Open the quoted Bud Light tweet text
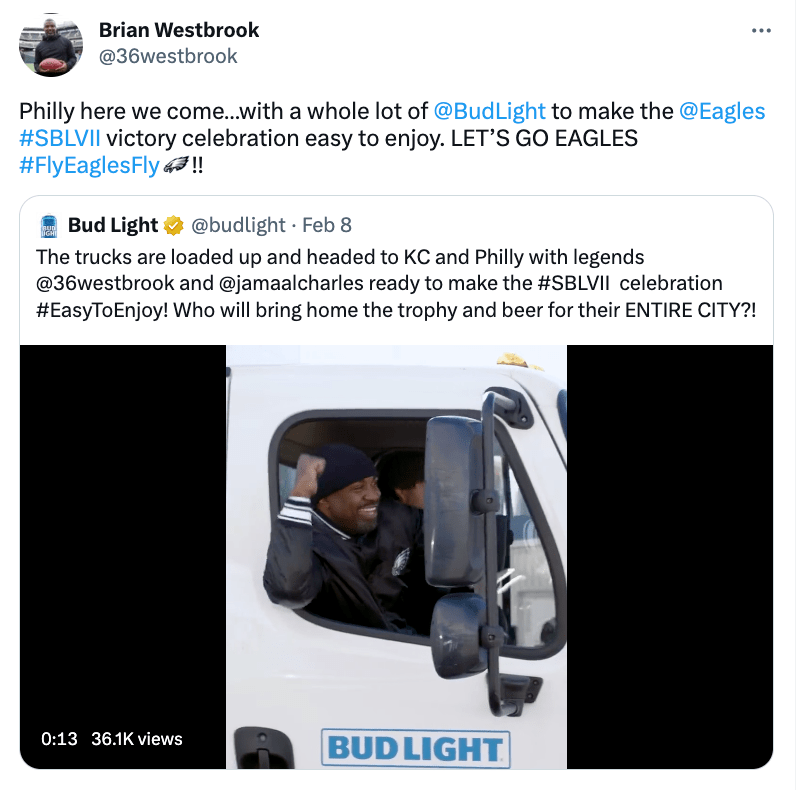Screen dimensions: 798x790 coord(395,284)
